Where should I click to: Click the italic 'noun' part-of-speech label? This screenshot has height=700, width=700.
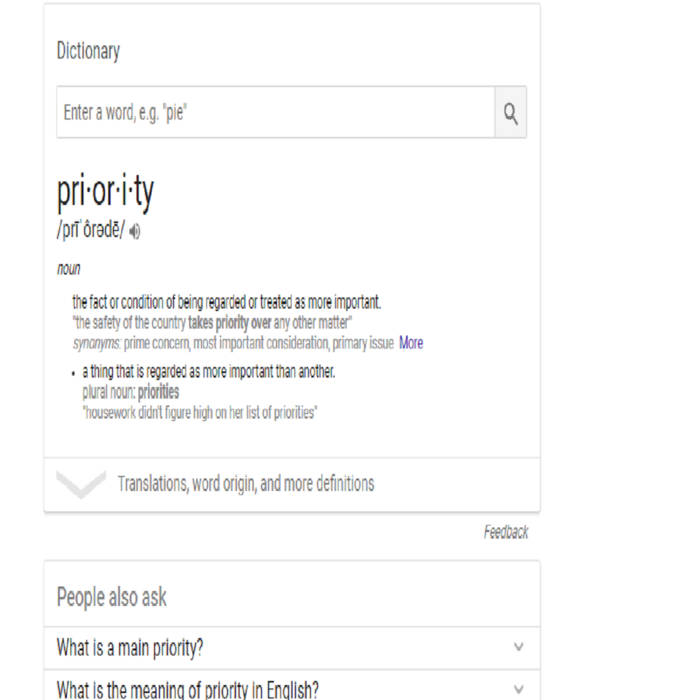pyautogui.click(x=69, y=269)
